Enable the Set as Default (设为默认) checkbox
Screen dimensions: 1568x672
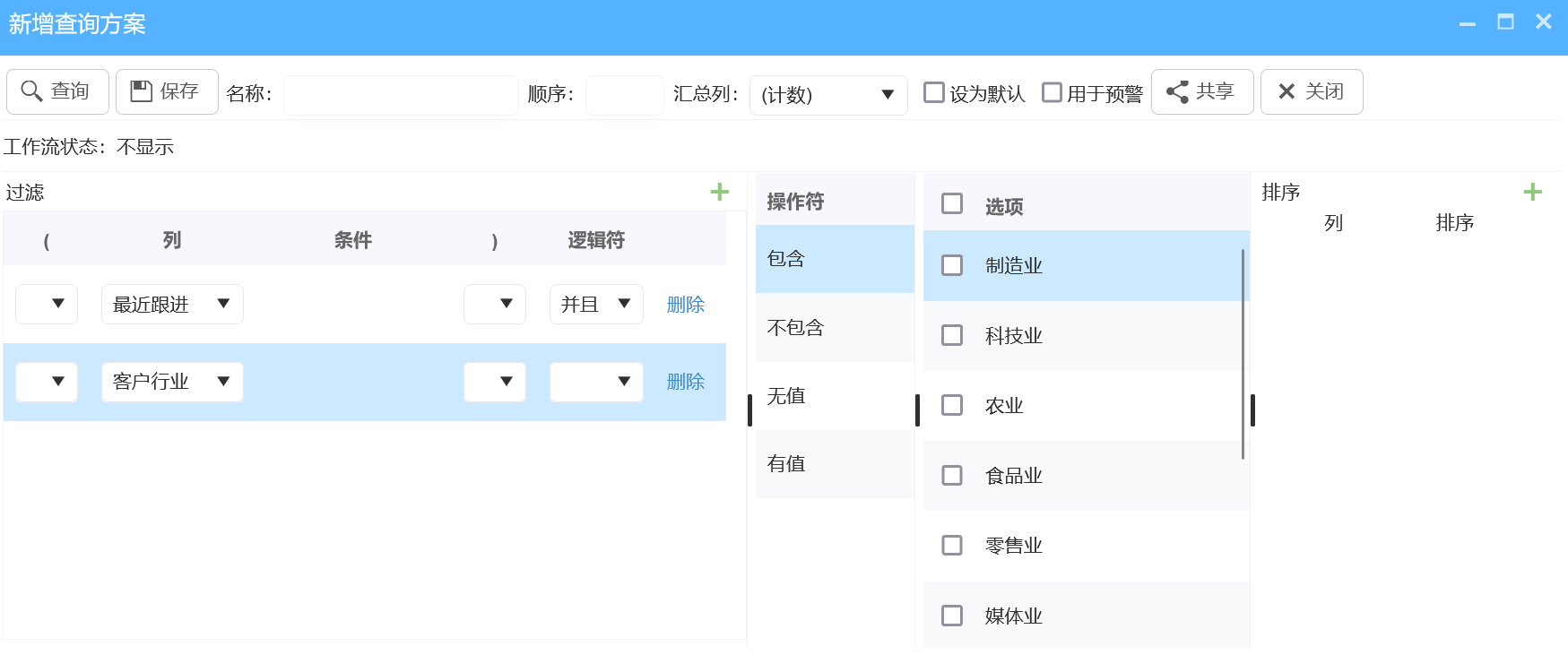pos(934,92)
